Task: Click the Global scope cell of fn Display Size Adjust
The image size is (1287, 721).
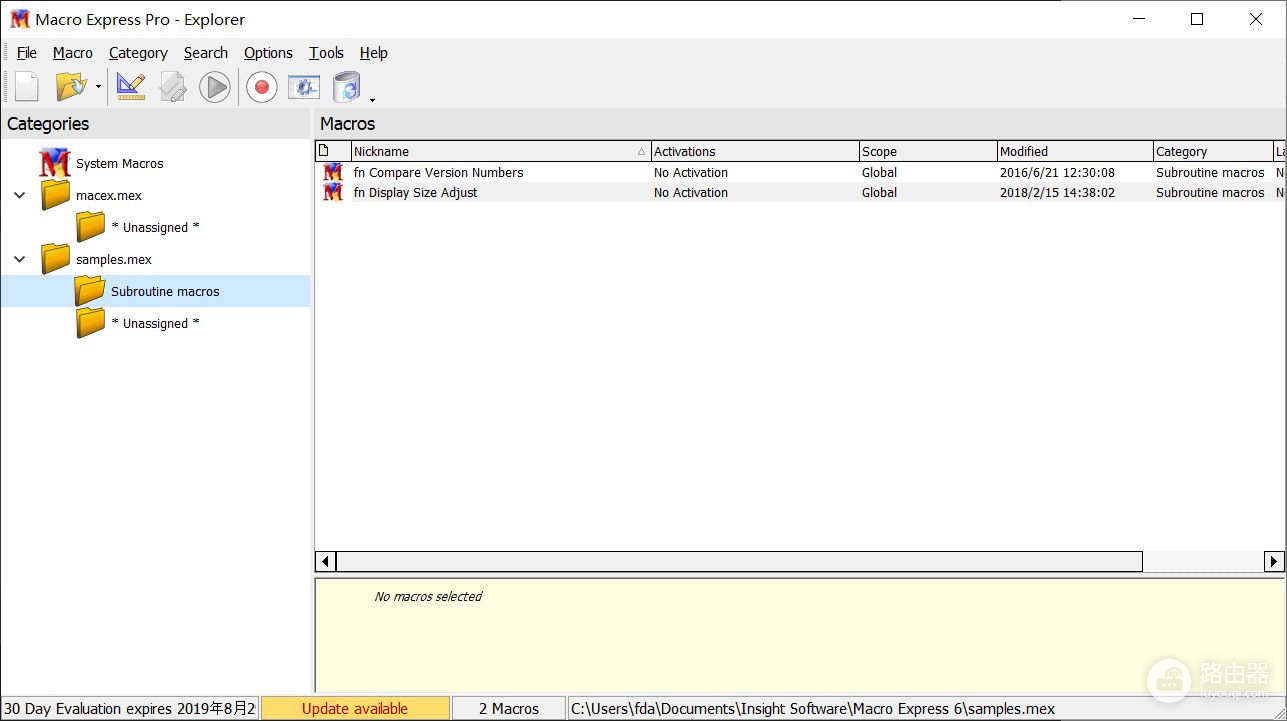Action: tap(879, 192)
